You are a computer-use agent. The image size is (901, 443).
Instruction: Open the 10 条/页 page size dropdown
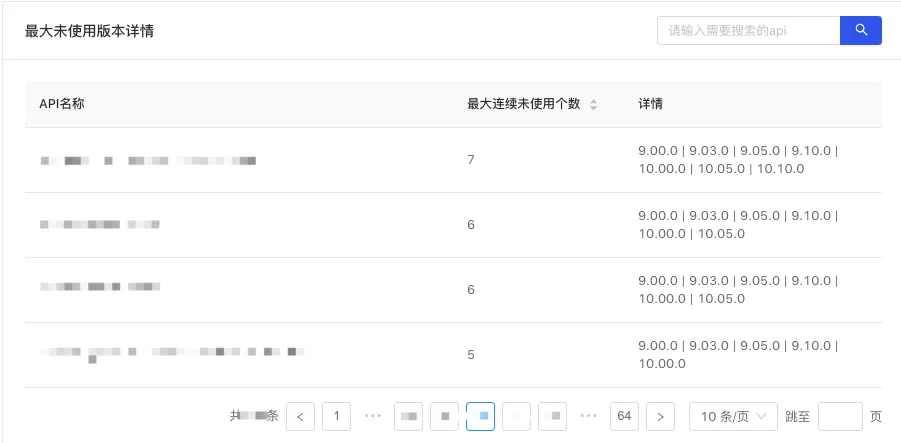click(x=733, y=416)
